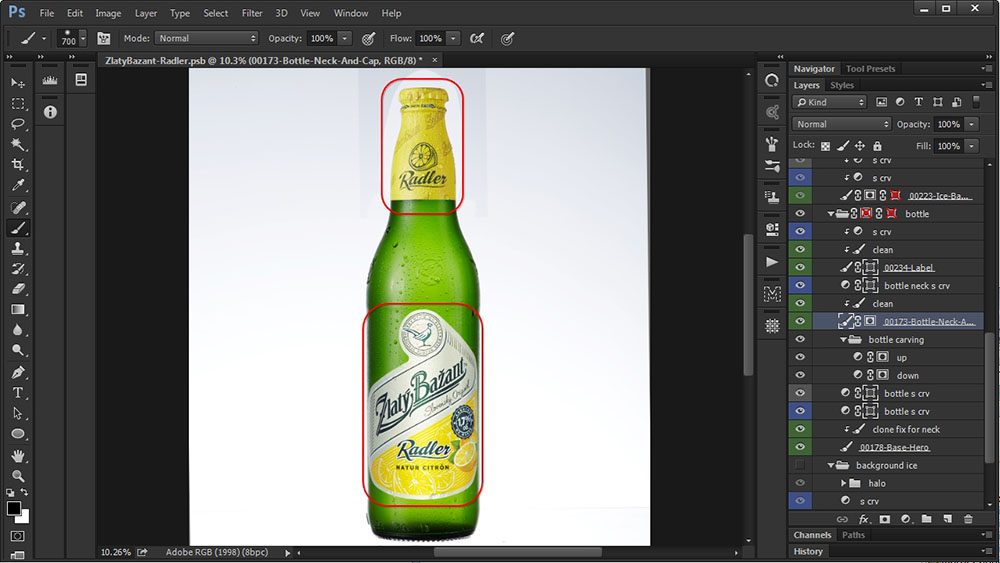Select the Eraser tool

pos(18,289)
